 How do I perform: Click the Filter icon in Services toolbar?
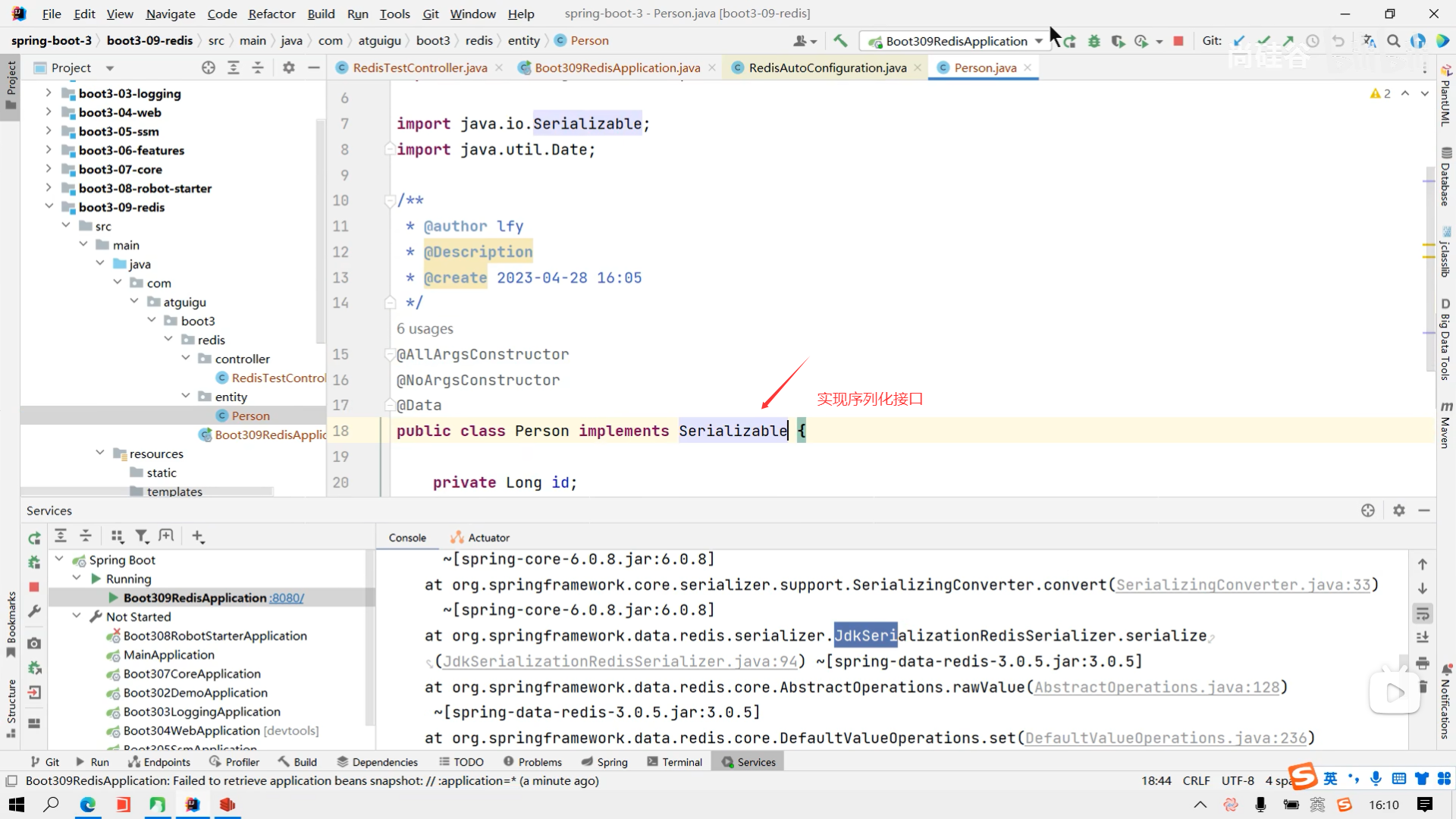(x=141, y=536)
